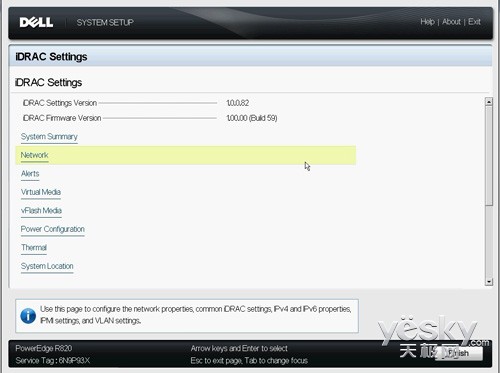The width and height of the screenshot is (500, 373).
Task: Select the Thermal settings link
Action: pos(34,248)
